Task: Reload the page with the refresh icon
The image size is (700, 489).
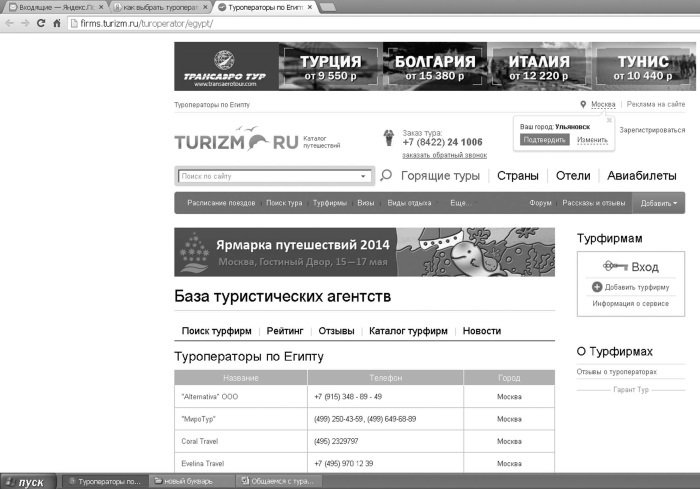Action: [x=41, y=23]
